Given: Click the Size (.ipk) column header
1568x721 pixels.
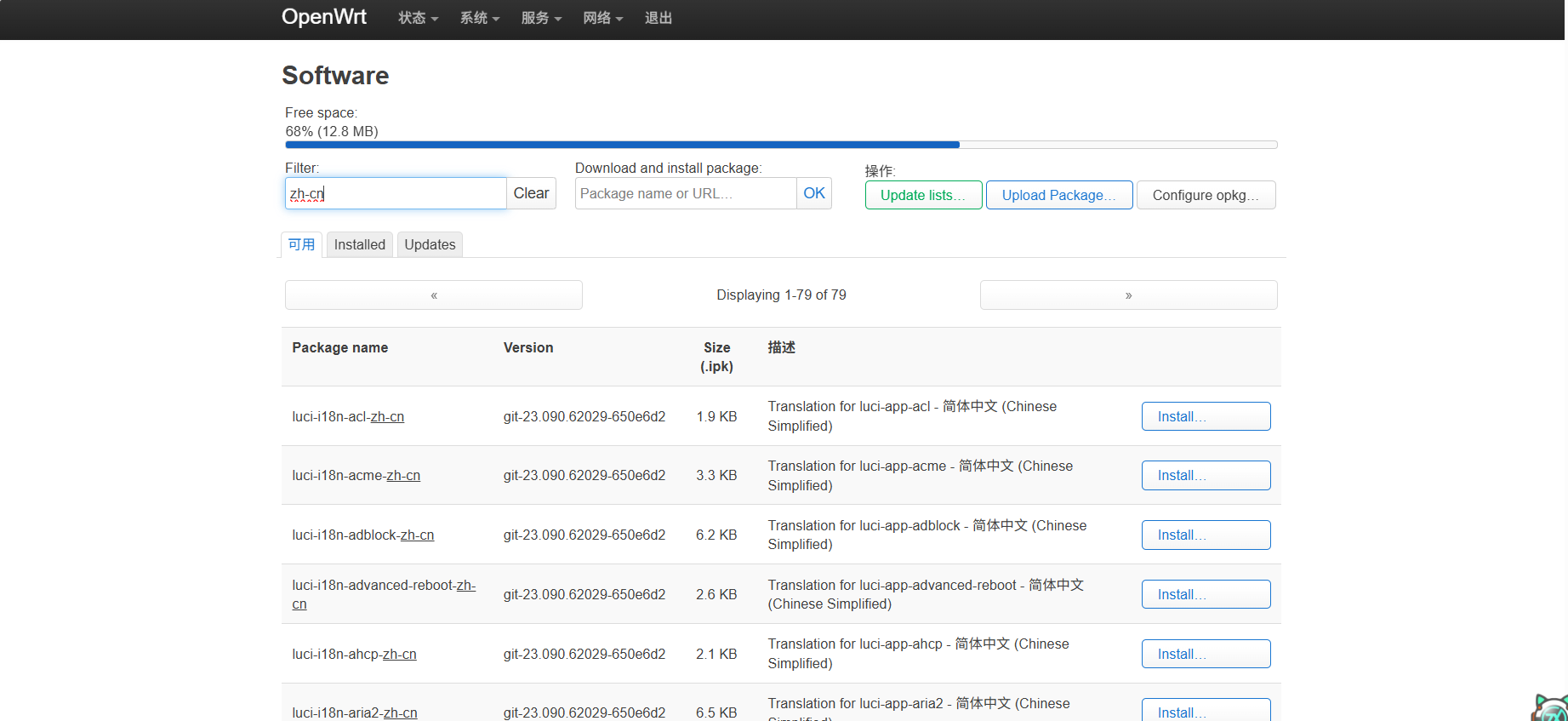Looking at the screenshot, I should tap(716, 357).
